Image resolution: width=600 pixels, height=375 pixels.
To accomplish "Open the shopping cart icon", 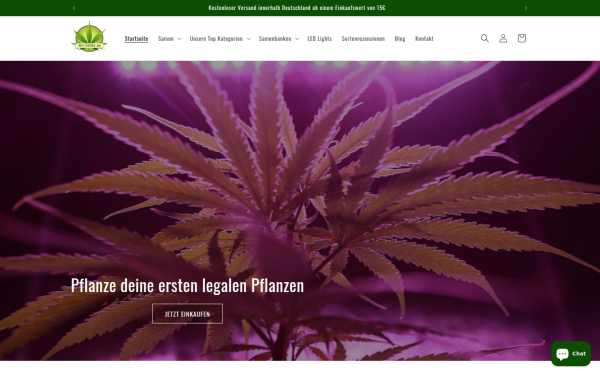I will [x=522, y=38].
